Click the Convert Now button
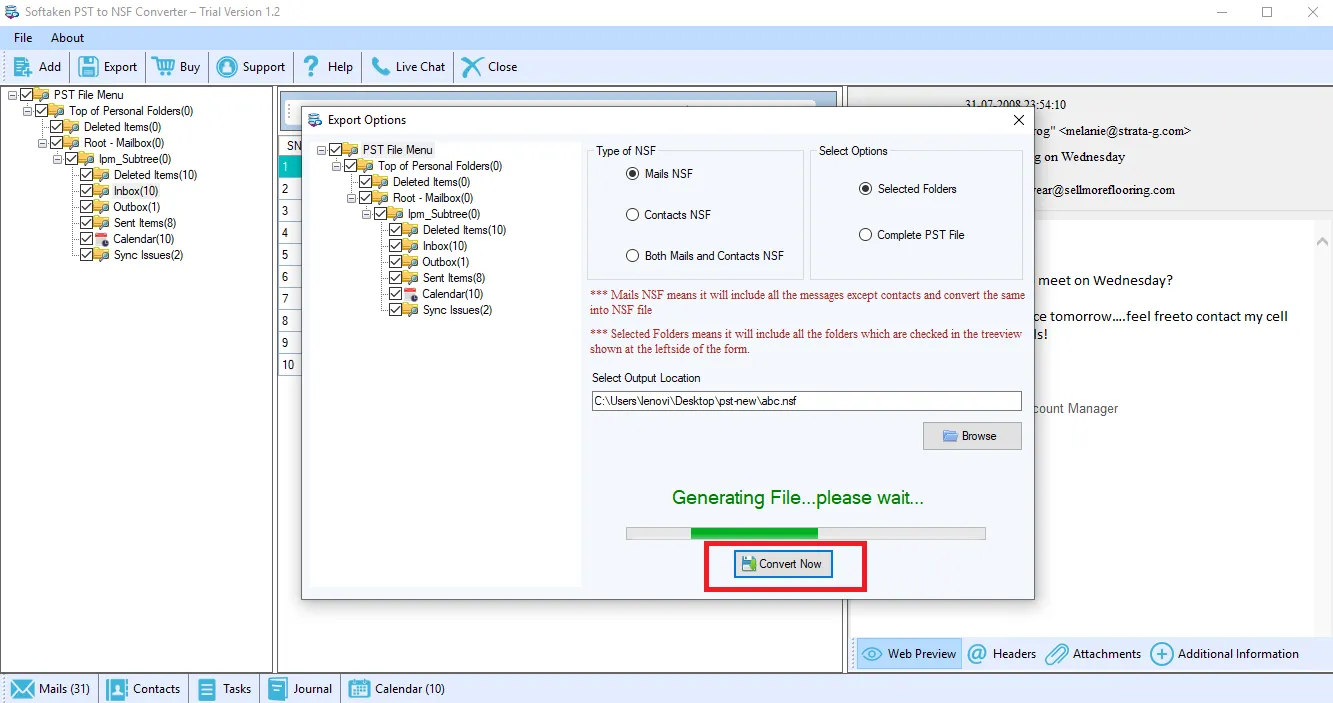This screenshot has width=1333, height=703. [784, 564]
